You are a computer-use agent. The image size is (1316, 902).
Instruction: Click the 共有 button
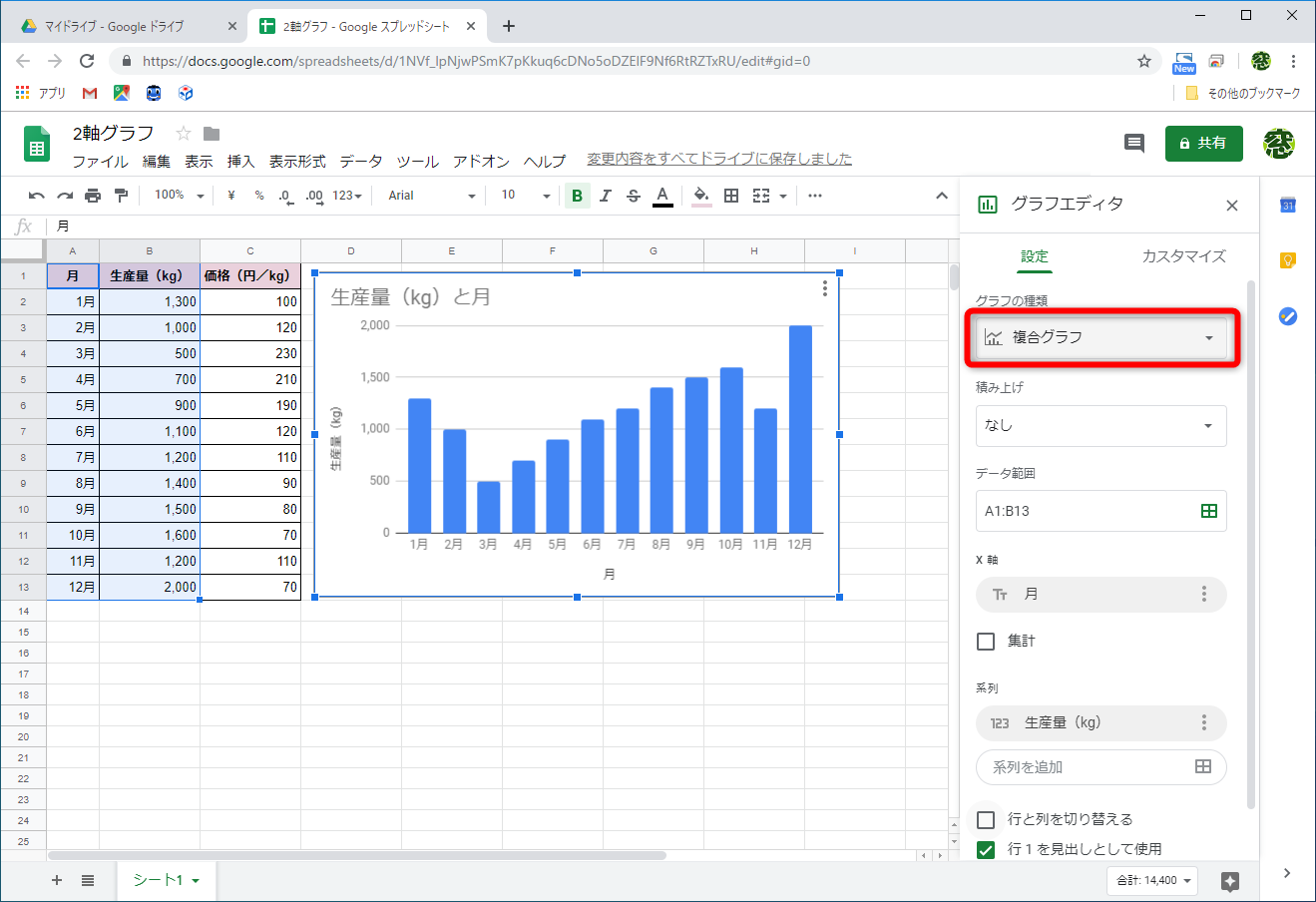pyautogui.click(x=1203, y=143)
